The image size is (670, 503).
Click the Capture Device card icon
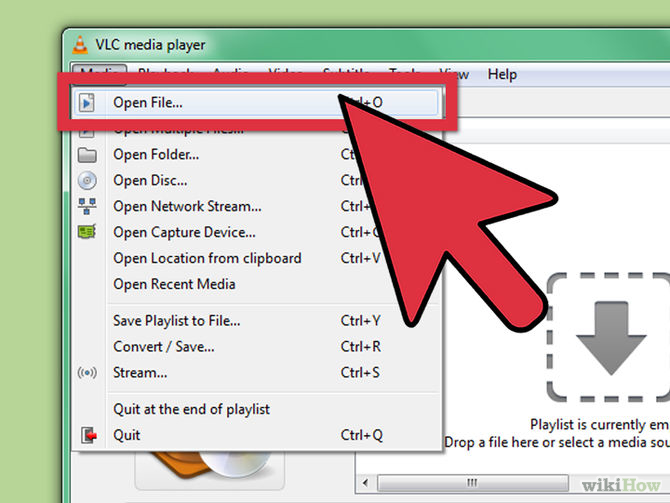click(x=87, y=232)
